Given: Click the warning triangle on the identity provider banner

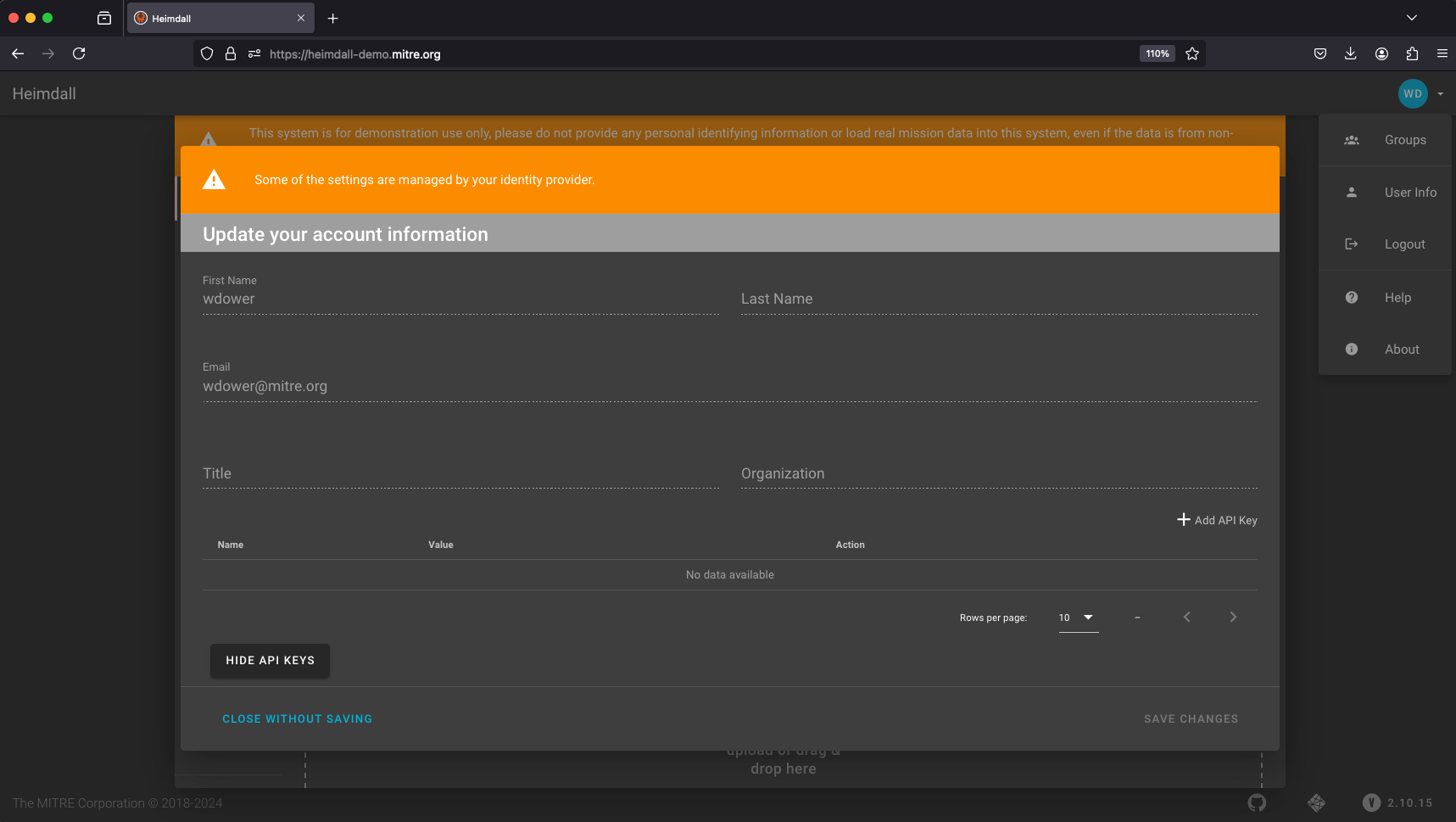Looking at the screenshot, I should point(214,179).
